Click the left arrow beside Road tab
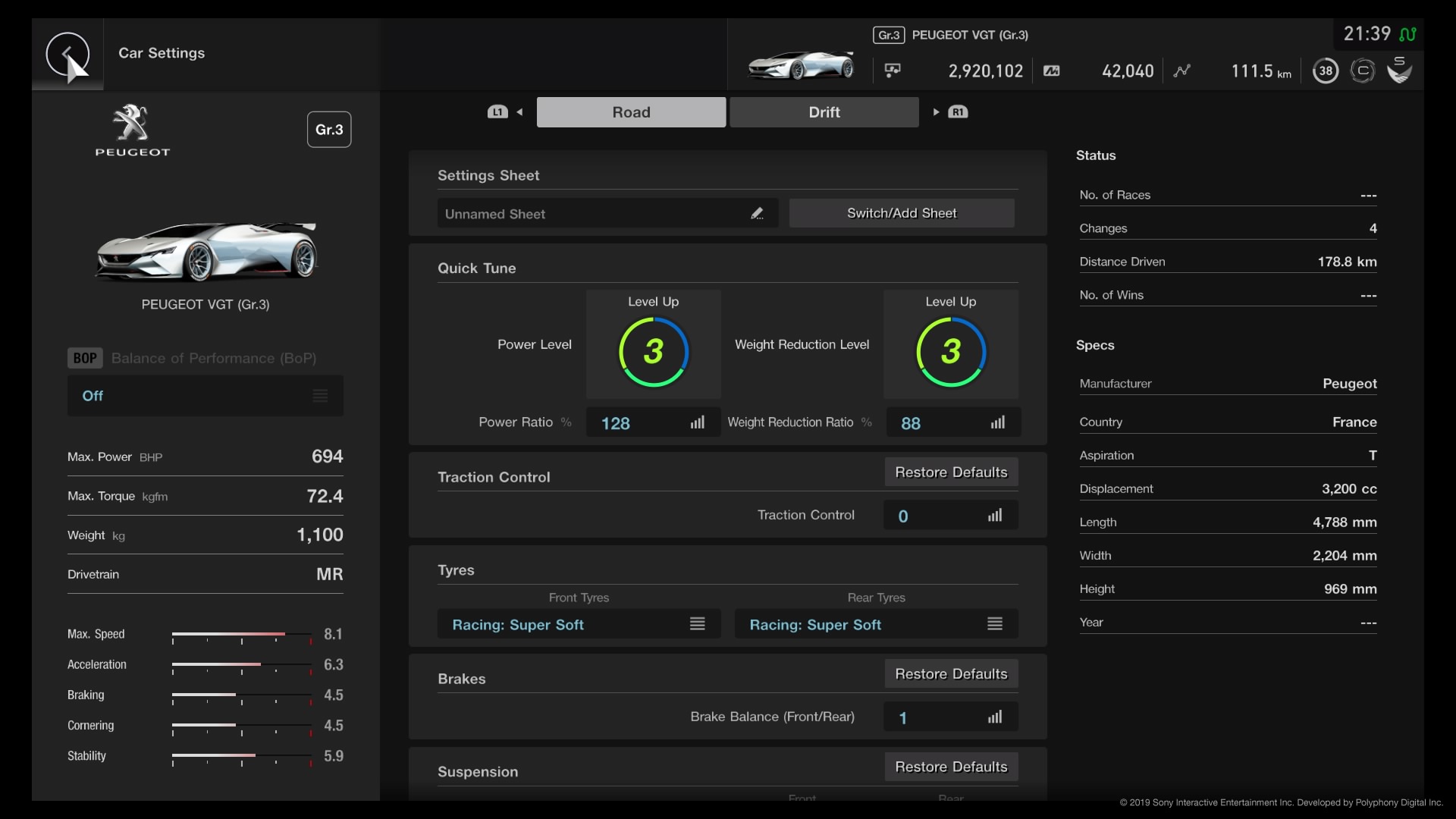The image size is (1456, 819). pos(519,112)
